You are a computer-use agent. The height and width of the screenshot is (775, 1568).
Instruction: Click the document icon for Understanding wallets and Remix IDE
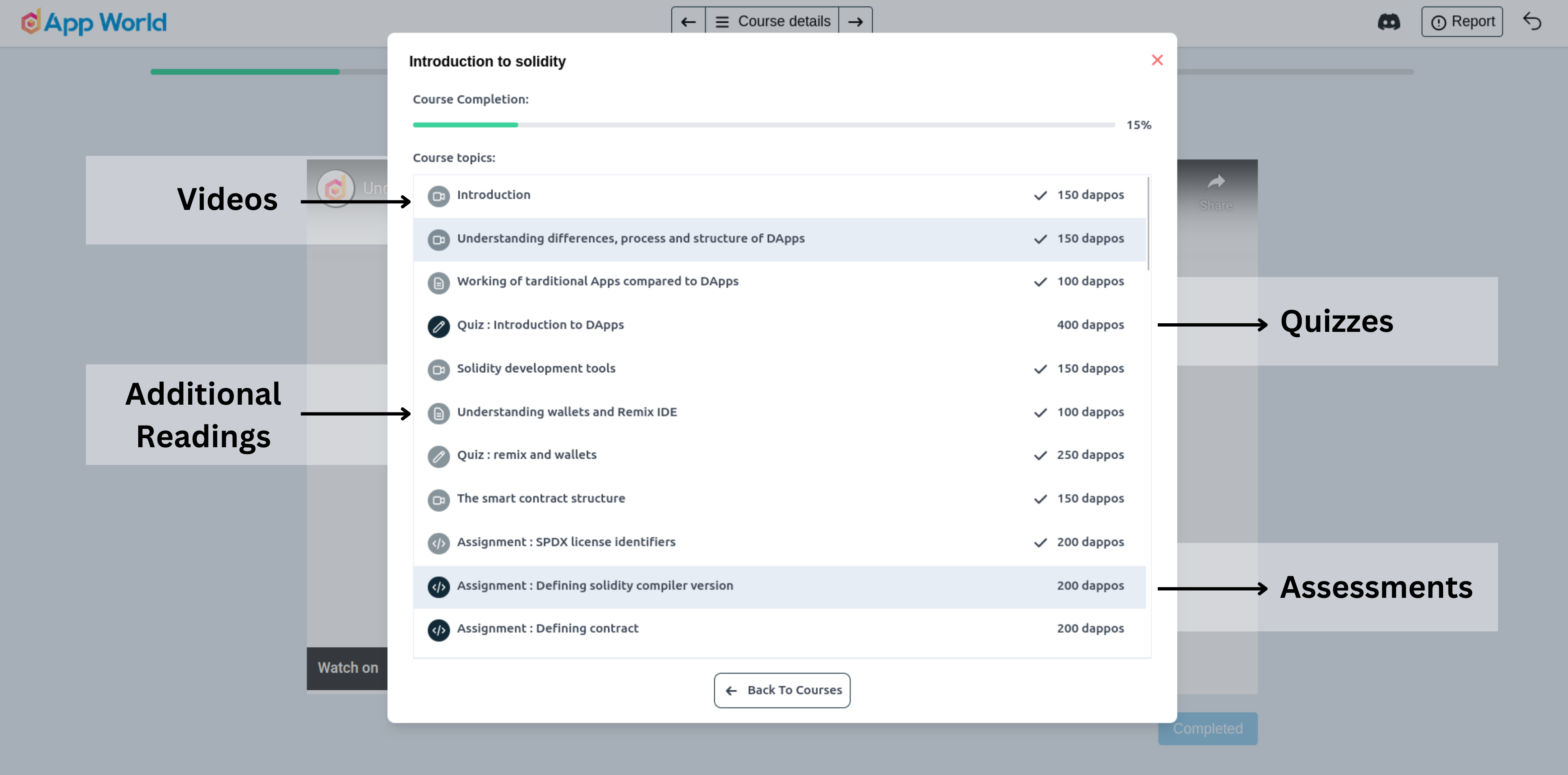tap(438, 413)
